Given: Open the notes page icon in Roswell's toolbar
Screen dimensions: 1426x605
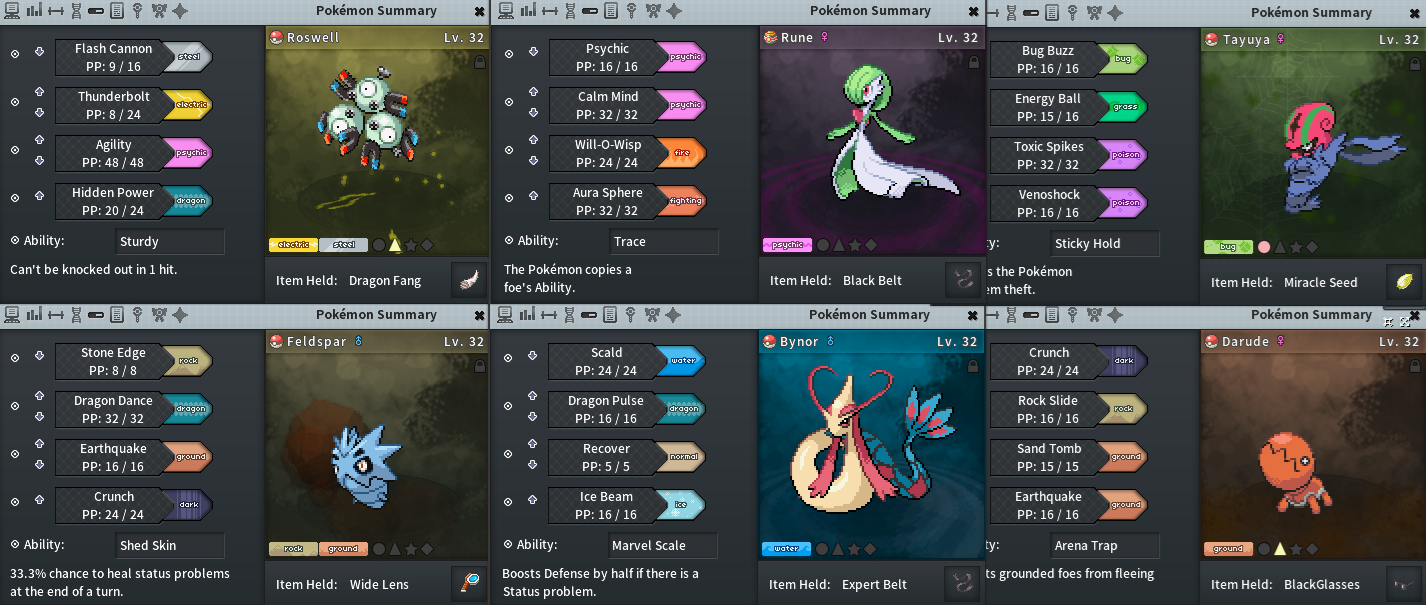Looking at the screenshot, I should pyautogui.click(x=117, y=11).
